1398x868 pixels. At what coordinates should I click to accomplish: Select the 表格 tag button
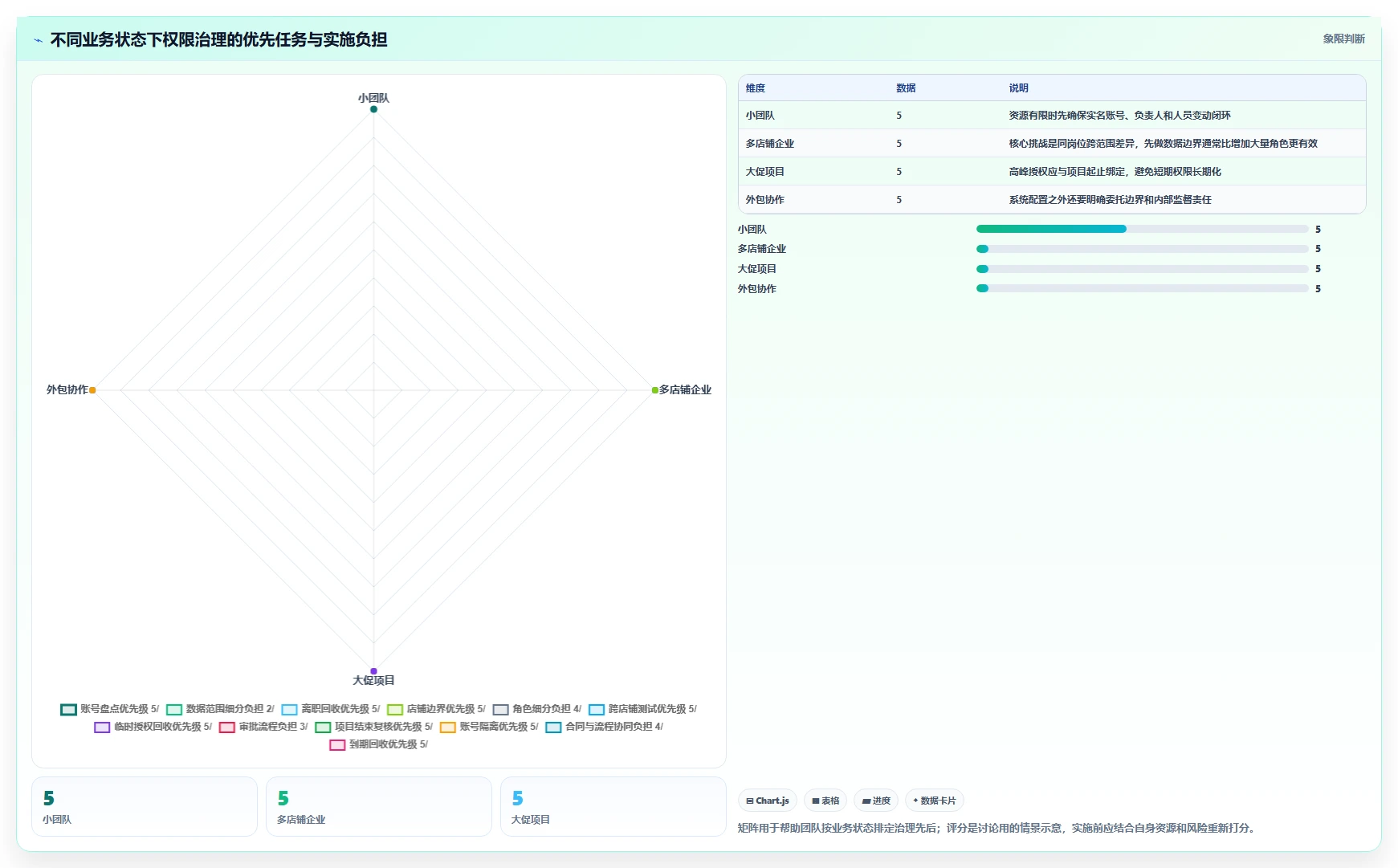pos(825,801)
